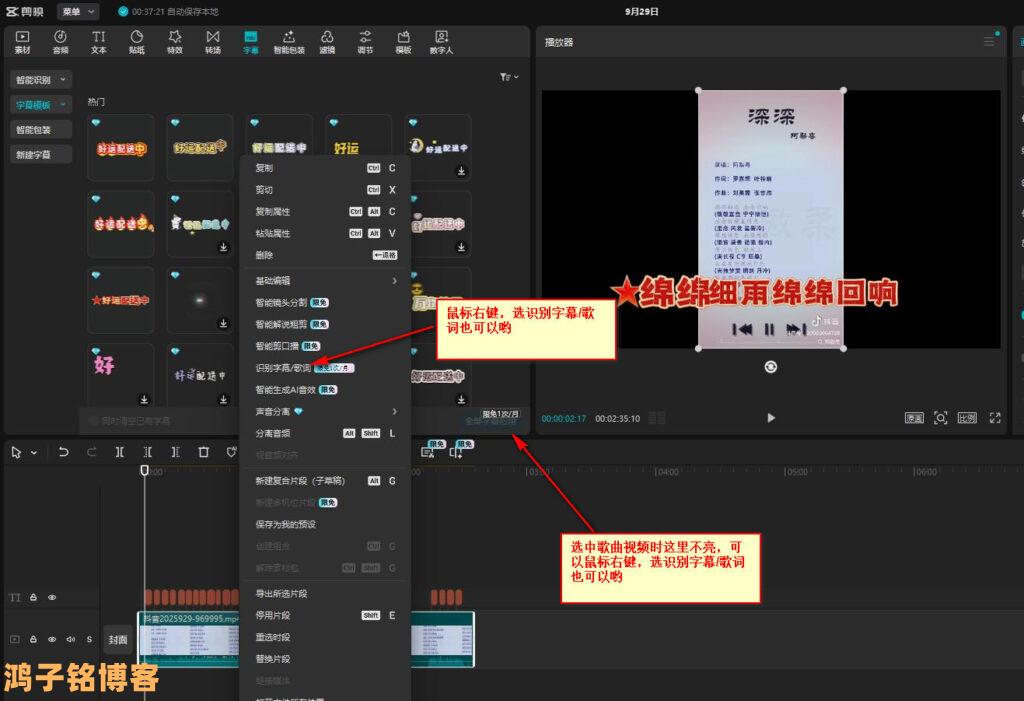Open the 音频 audio panel
This screenshot has height=701, width=1024.
click(x=61, y=41)
